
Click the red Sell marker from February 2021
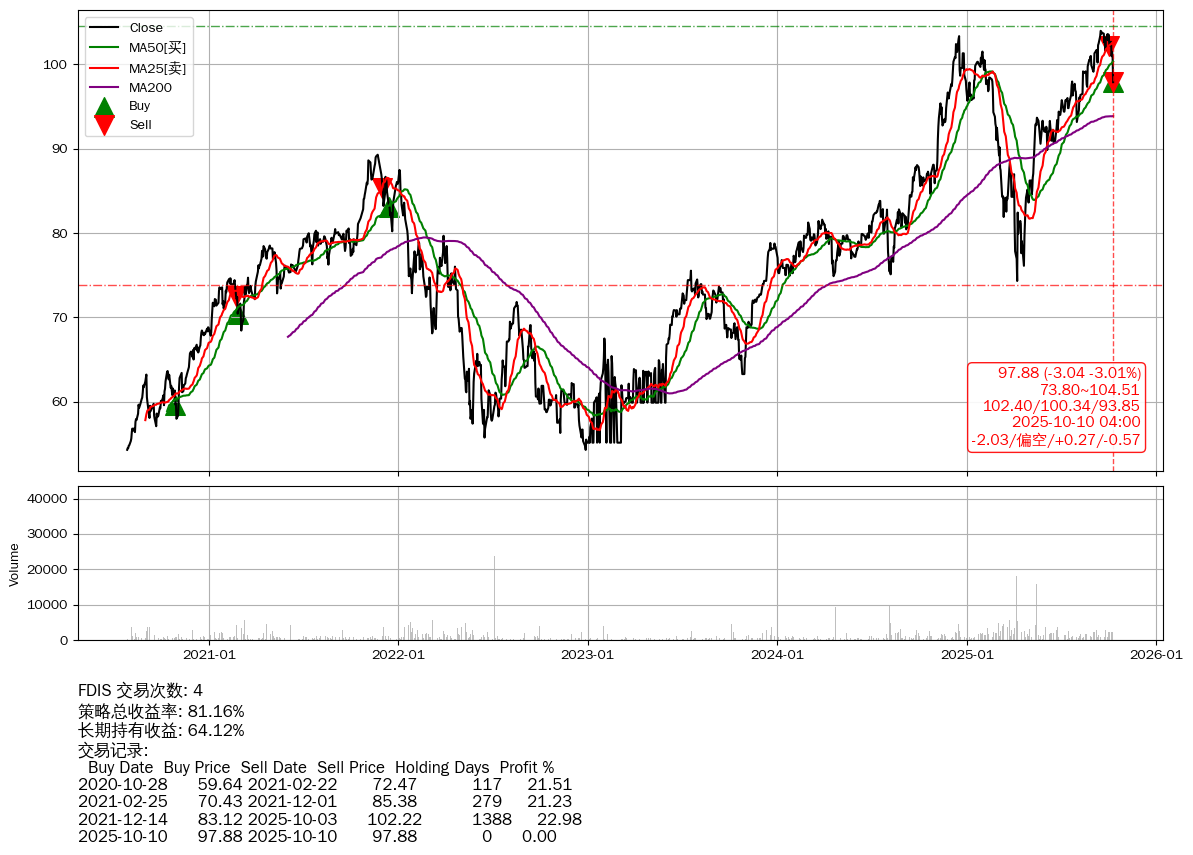tap(235, 294)
